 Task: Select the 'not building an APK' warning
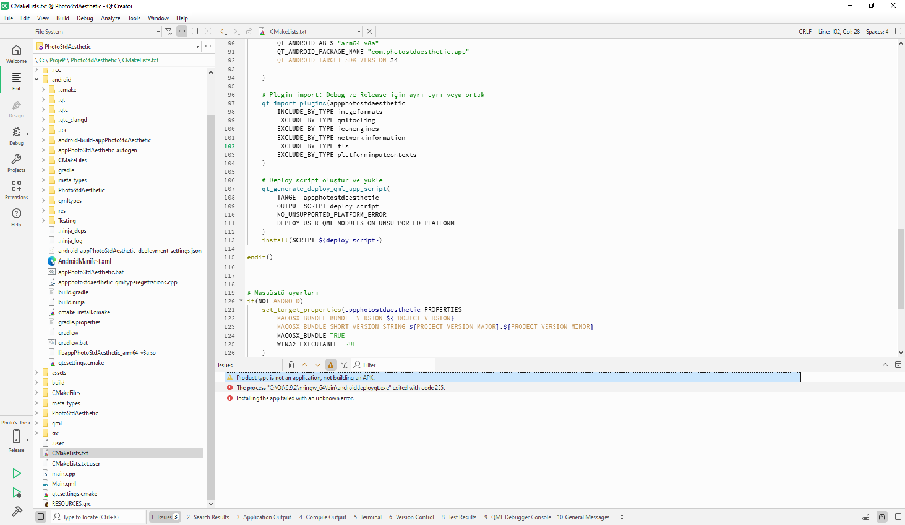pyautogui.click(x=513, y=377)
